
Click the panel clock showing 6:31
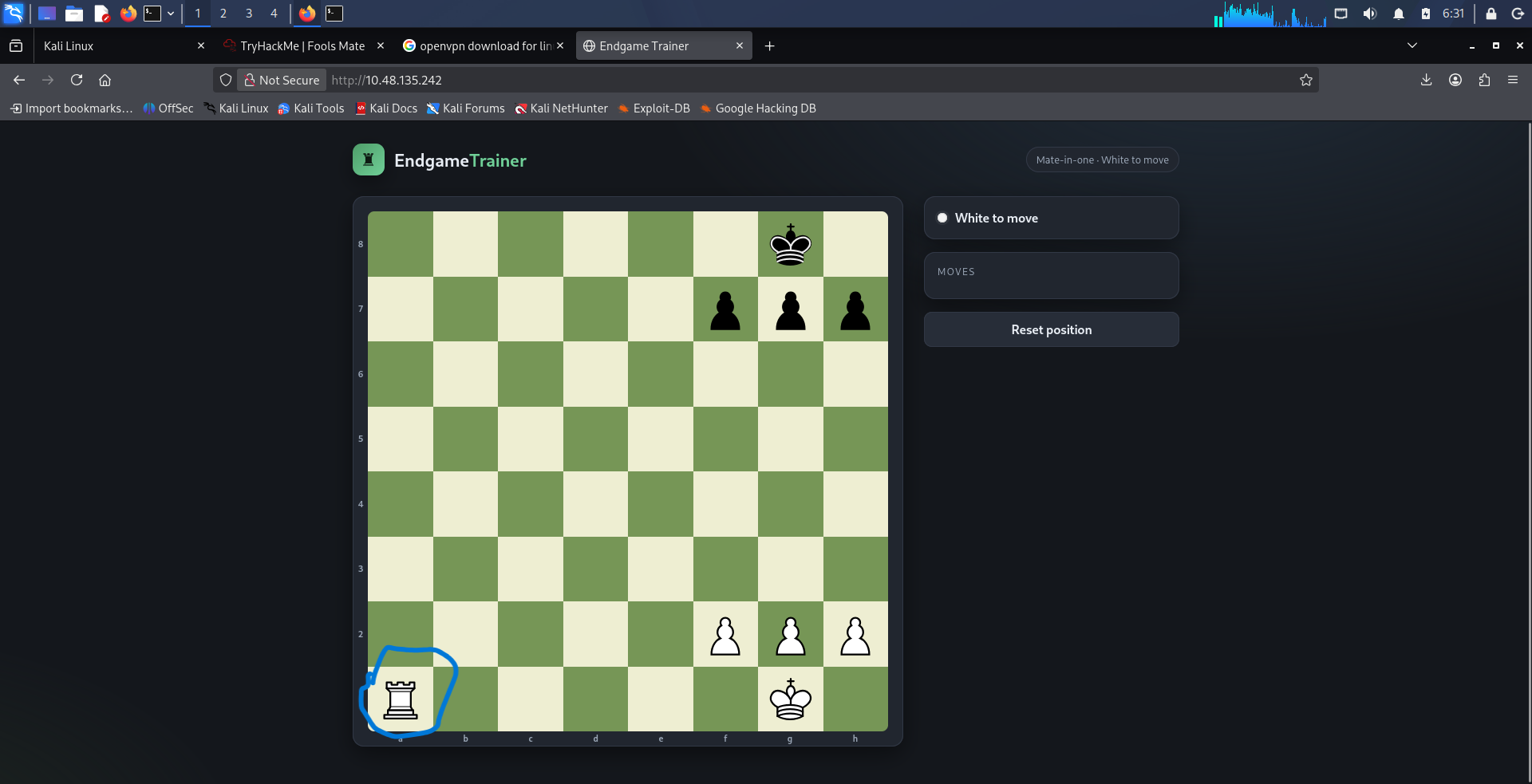coord(1453,14)
